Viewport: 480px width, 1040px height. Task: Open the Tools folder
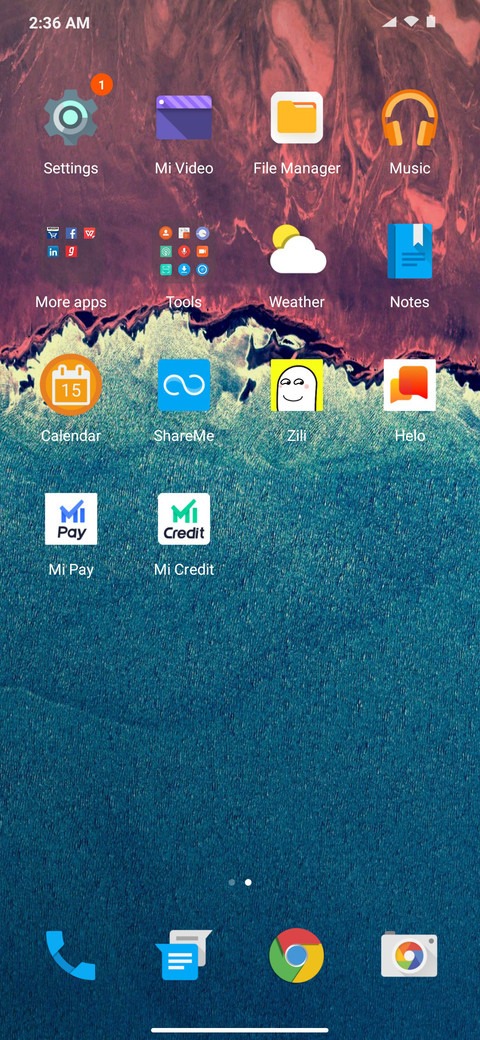pos(184,251)
